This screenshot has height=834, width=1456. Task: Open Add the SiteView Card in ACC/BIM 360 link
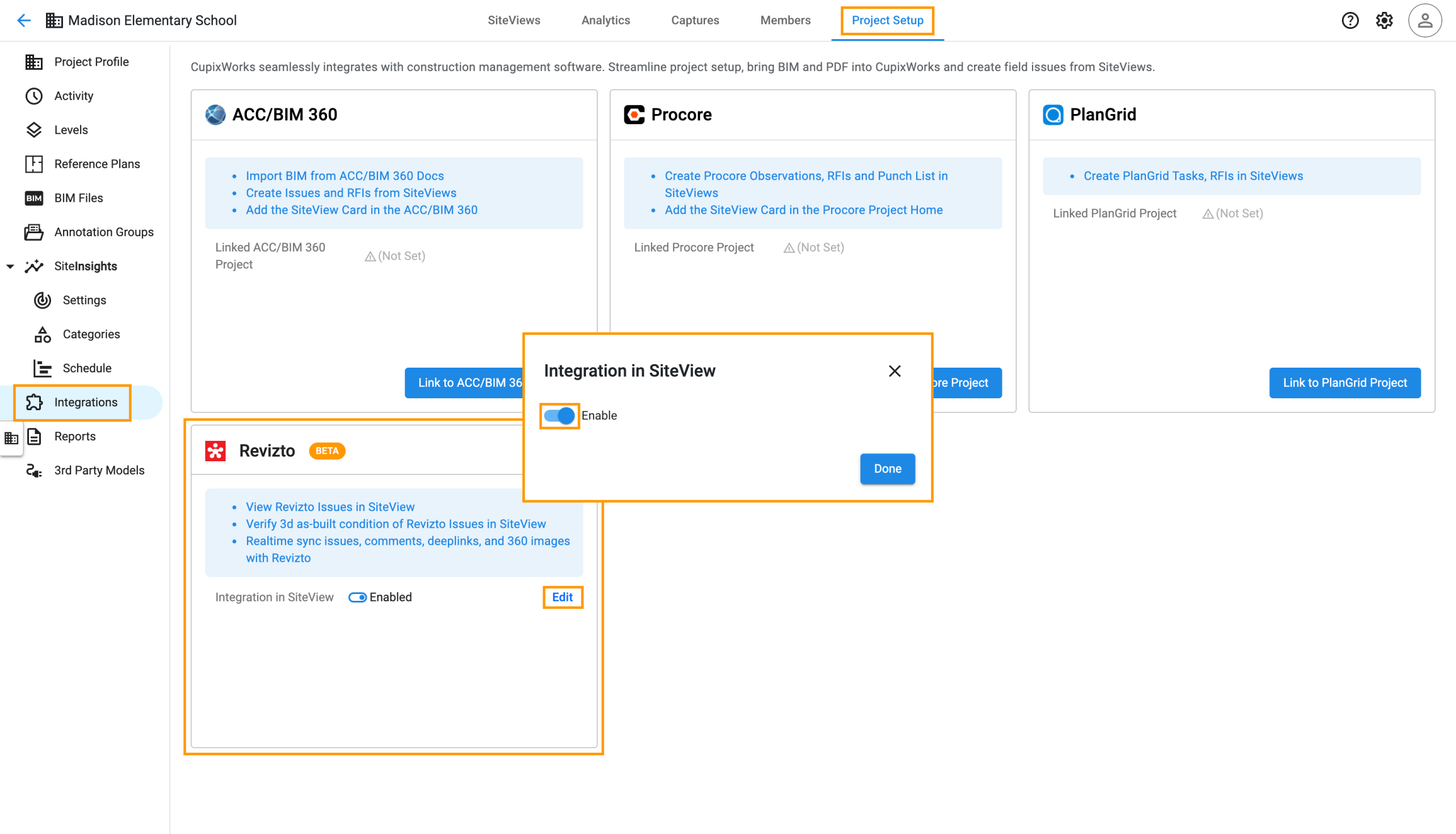tap(362, 210)
